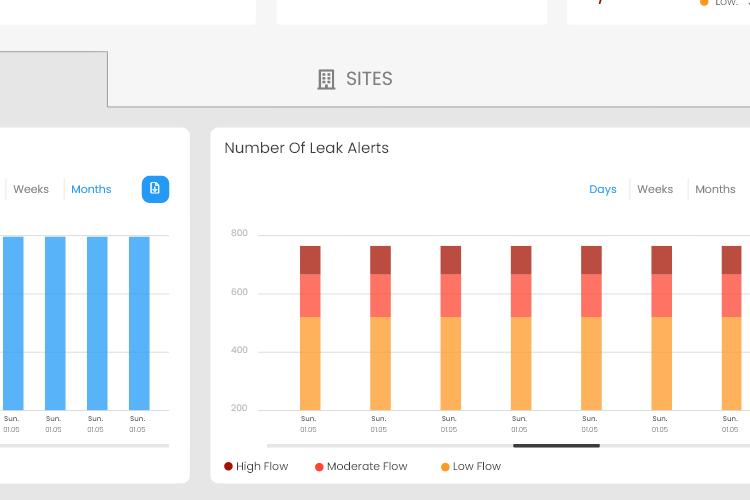The width and height of the screenshot is (750, 500).
Task: Select Weeks in the left chart panel
Action: point(31,189)
